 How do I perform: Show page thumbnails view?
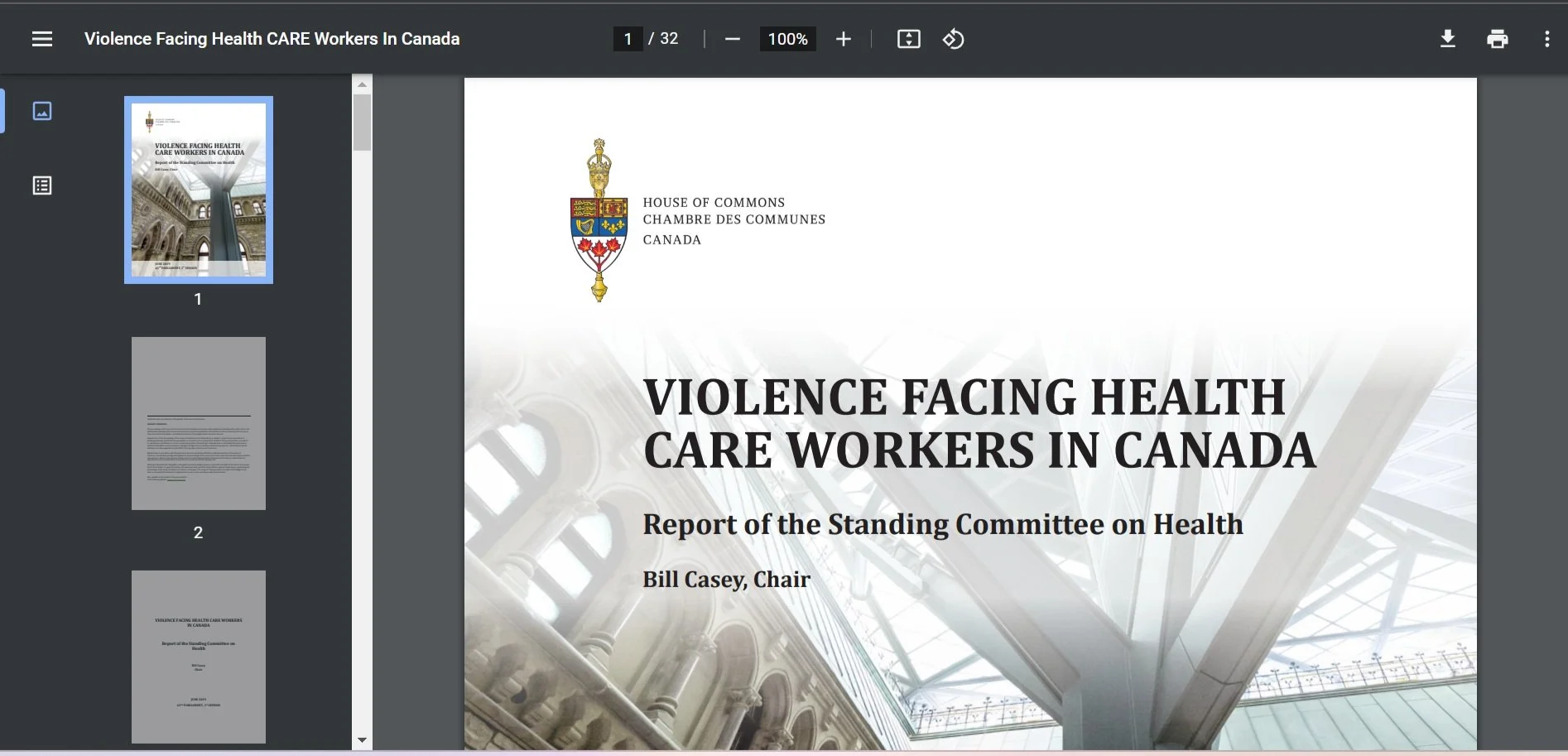42,111
